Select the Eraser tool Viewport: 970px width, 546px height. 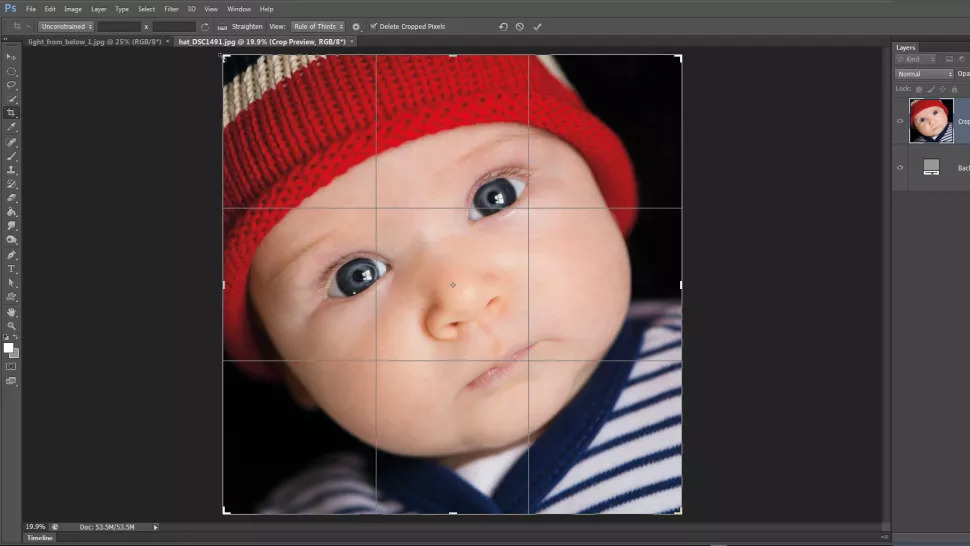[x=11, y=198]
